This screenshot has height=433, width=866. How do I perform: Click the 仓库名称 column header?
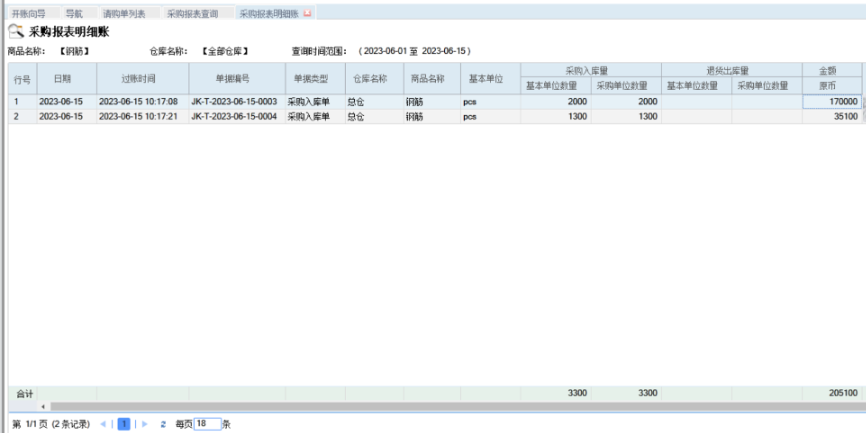(370, 78)
